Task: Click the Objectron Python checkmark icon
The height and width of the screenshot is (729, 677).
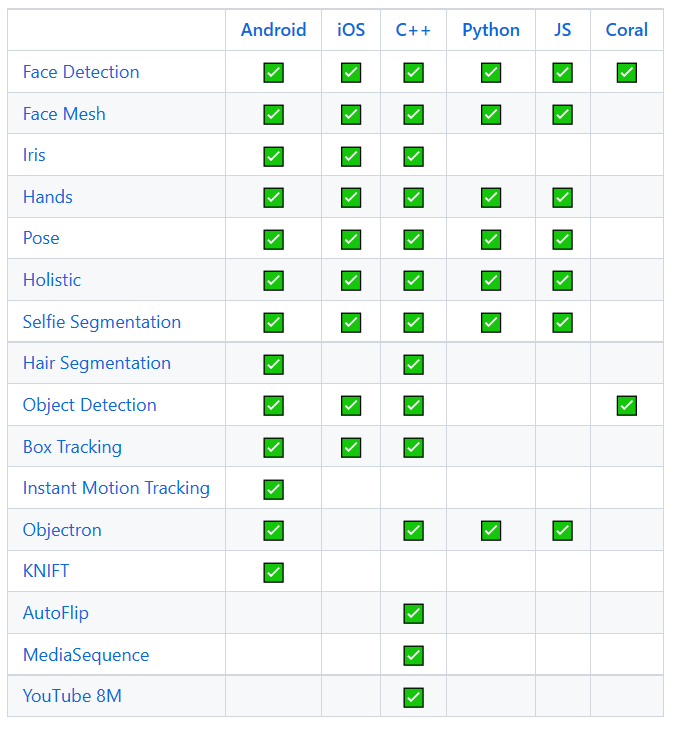Action: click(491, 530)
